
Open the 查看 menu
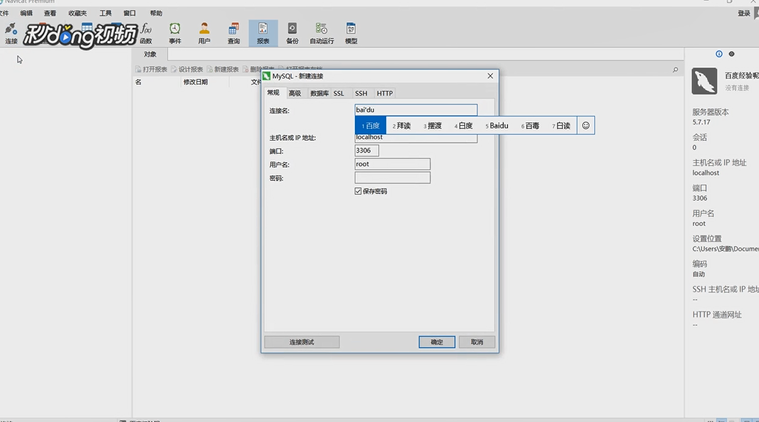(50, 13)
